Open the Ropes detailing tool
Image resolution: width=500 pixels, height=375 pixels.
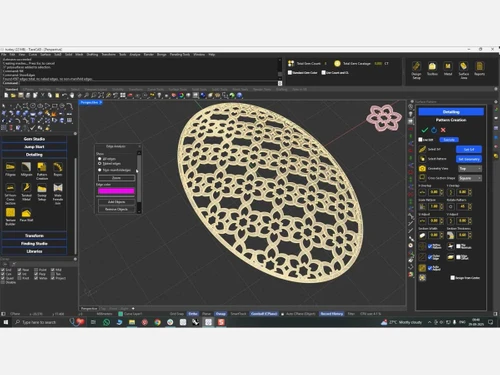click(58, 167)
